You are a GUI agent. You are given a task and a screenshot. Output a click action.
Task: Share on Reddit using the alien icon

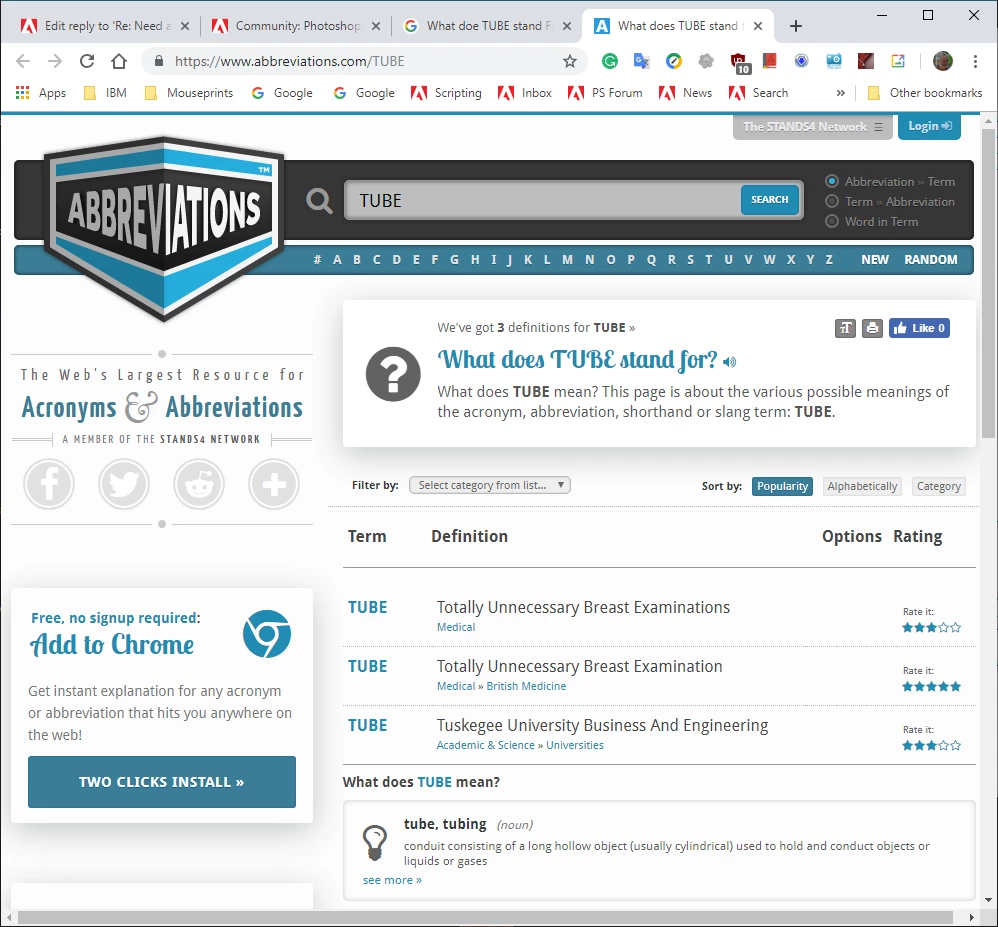click(x=199, y=484)
